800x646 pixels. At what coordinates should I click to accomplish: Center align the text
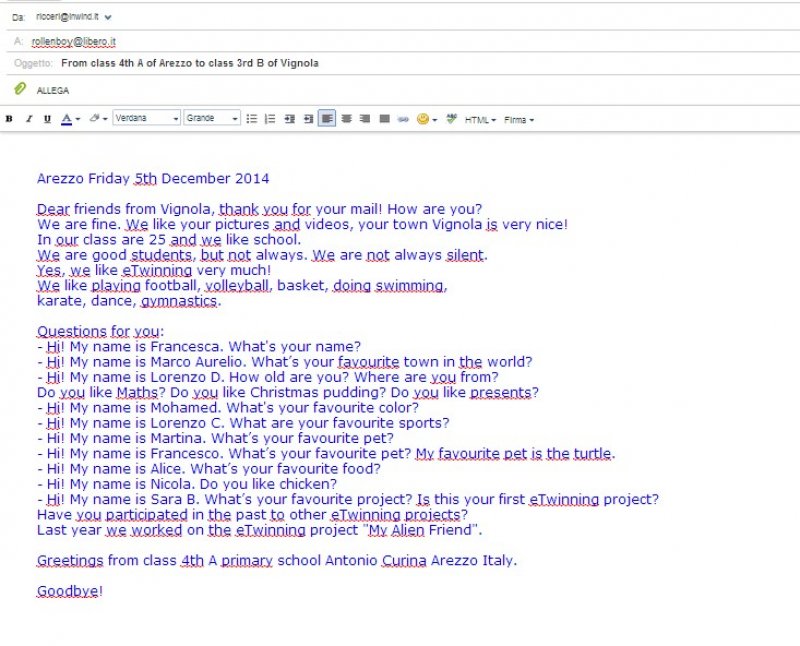coord(346,119)
